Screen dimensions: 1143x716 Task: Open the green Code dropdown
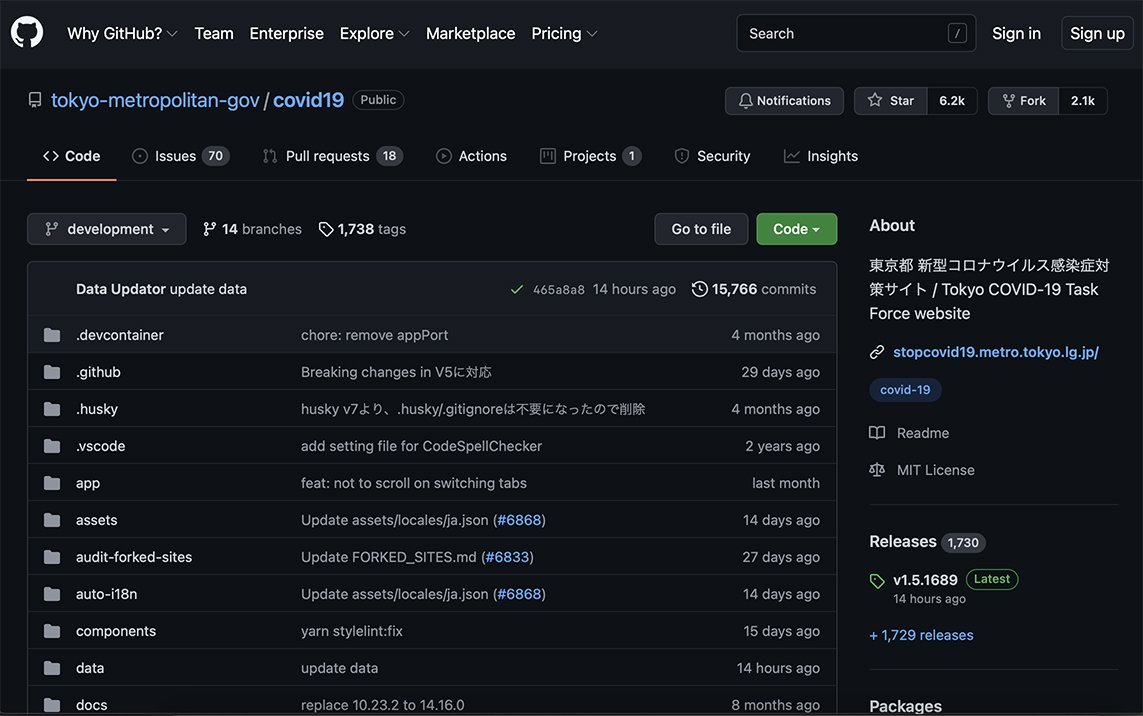(797, 229)
